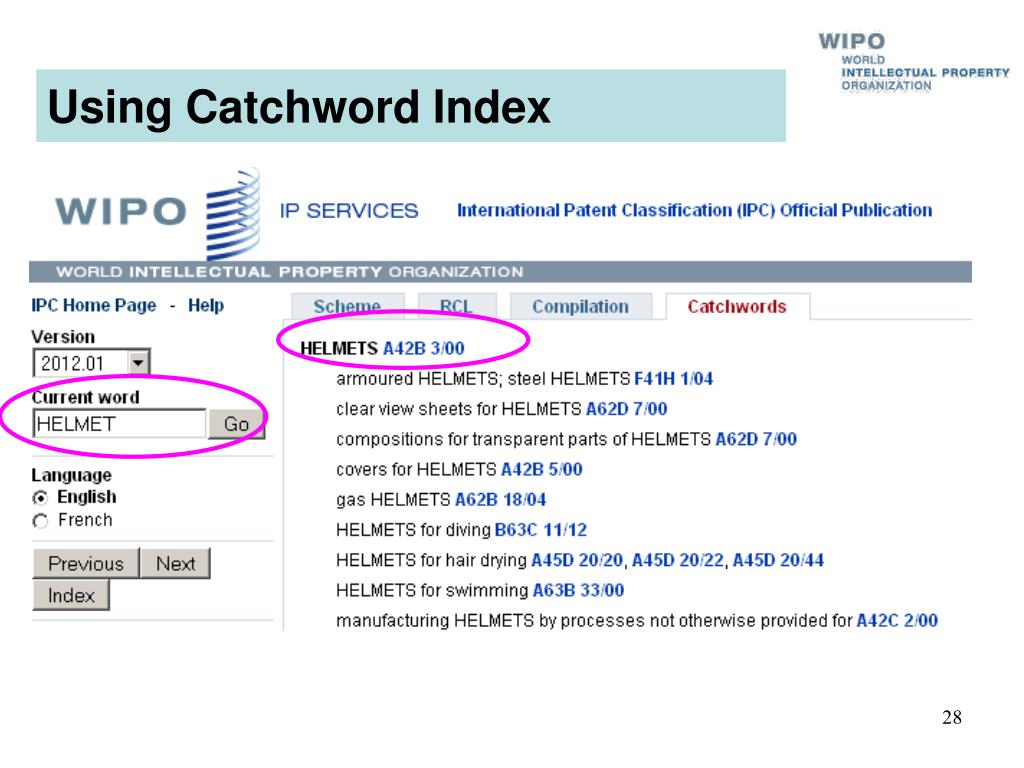This screenshot has width=1024, height=768.
Task: Open hair drying link A45D 20/44
Action: coord(778,560)
